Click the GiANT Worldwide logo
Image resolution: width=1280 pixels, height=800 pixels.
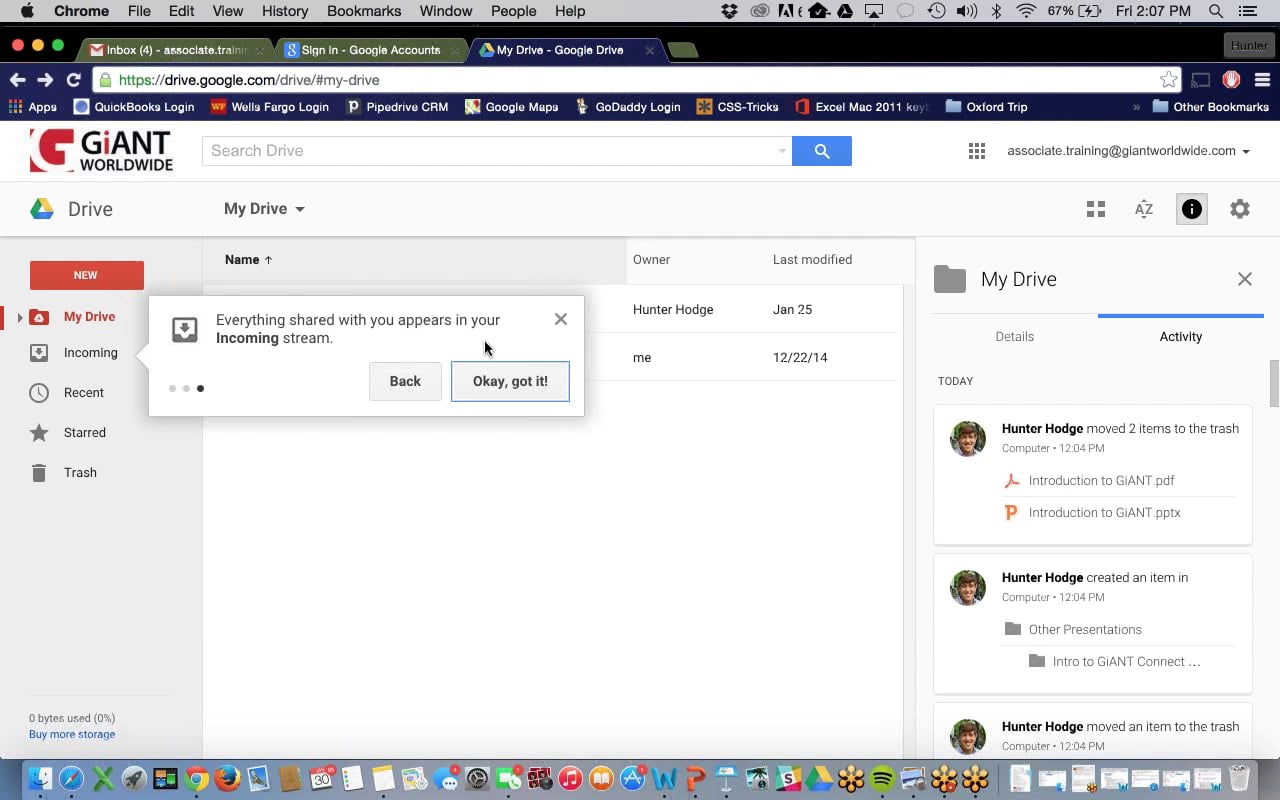pyautogui.click(x=101, y=150)
